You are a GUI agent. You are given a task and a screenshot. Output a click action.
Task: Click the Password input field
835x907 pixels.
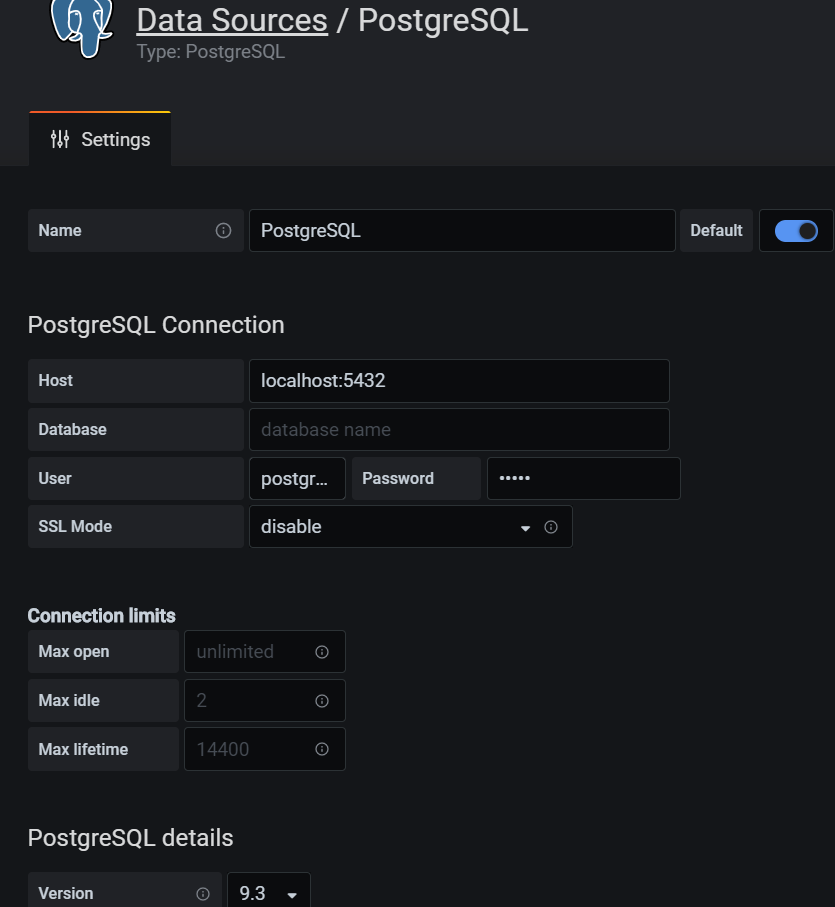(x=583, y=479)
